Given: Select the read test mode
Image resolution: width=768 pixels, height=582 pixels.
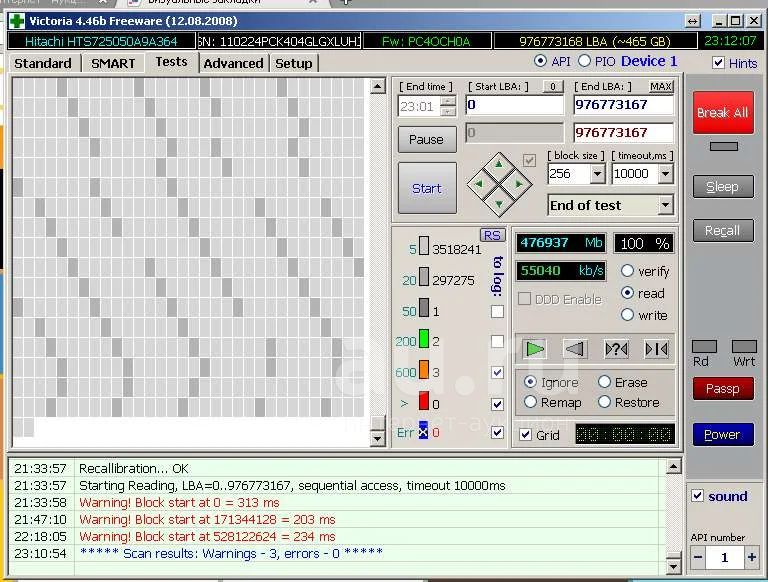Looking at the screenshot, I should coord(627,293).
